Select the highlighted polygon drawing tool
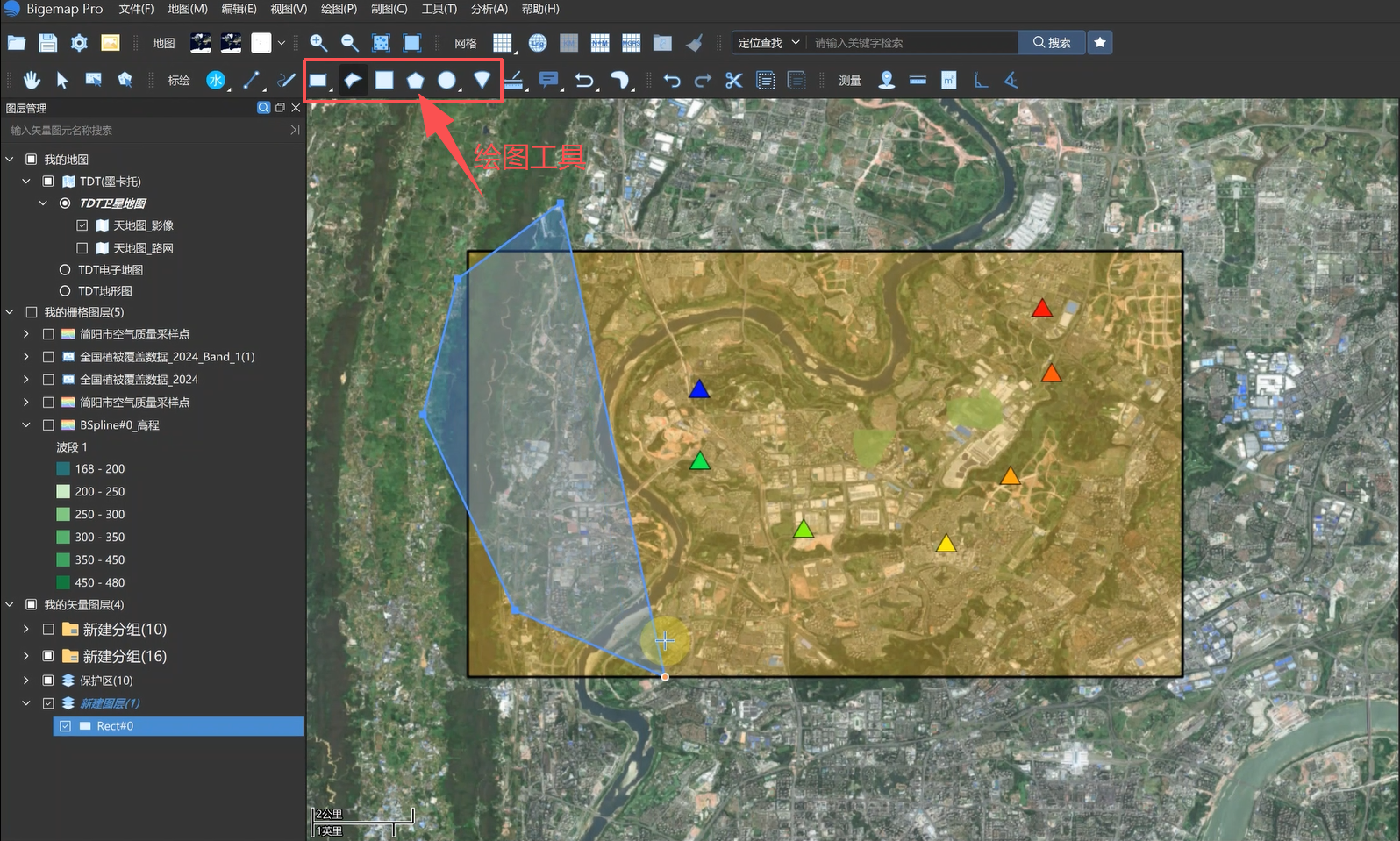The image size is (1400, 841). [x=353, y=80]
